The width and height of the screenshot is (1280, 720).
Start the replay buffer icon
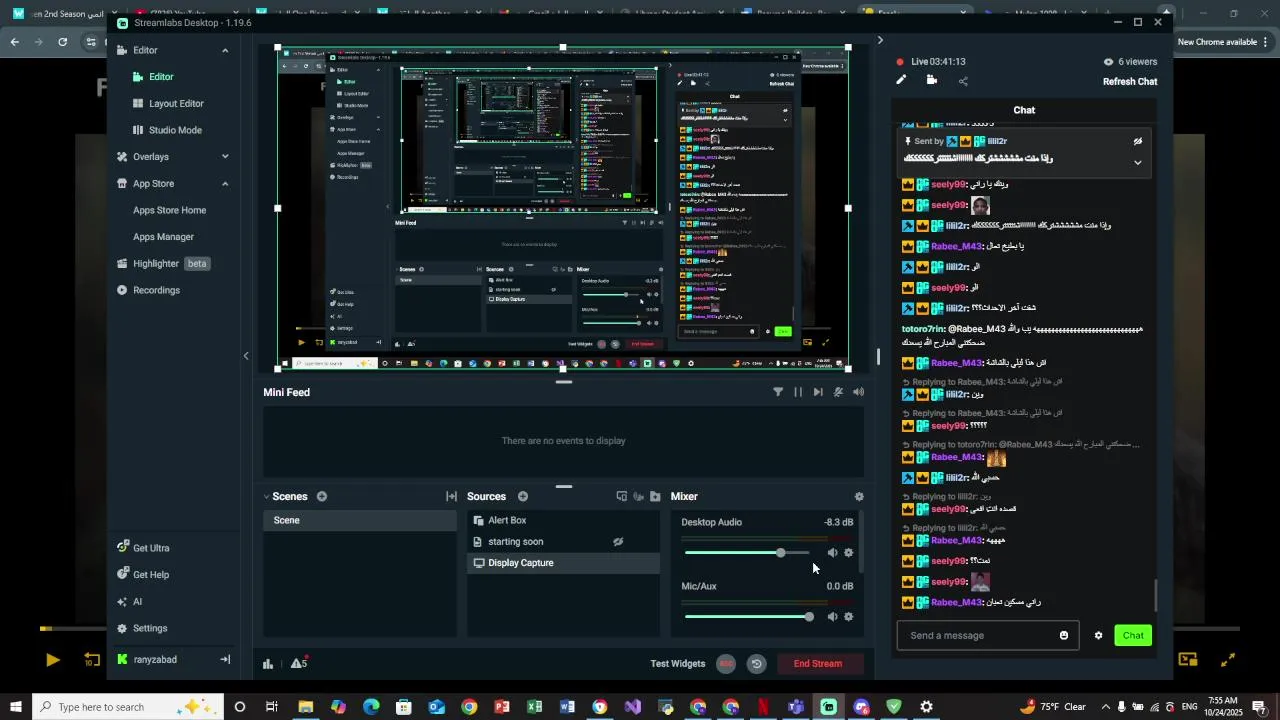coord(757,664)
